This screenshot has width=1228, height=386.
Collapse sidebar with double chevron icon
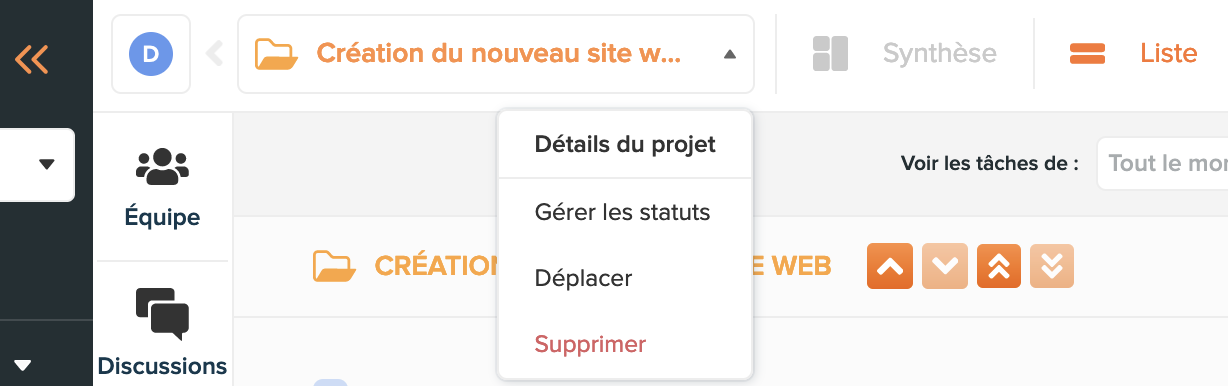click(x=31, y=59)
